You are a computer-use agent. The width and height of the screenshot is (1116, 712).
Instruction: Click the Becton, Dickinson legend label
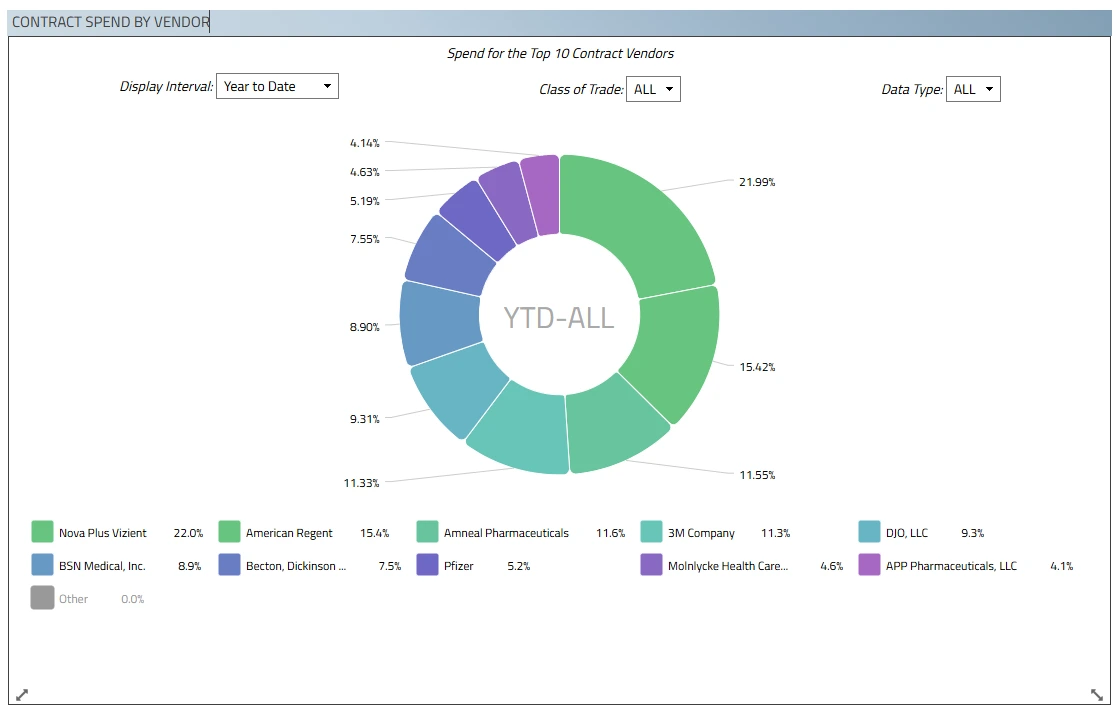(296, 566)
